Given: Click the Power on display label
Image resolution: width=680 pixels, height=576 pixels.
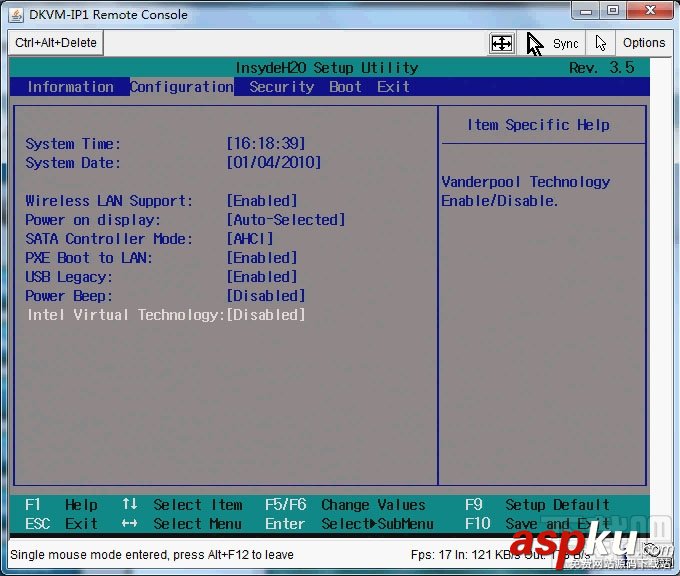Looking at the screenshot, I should [x=92, y=220].
